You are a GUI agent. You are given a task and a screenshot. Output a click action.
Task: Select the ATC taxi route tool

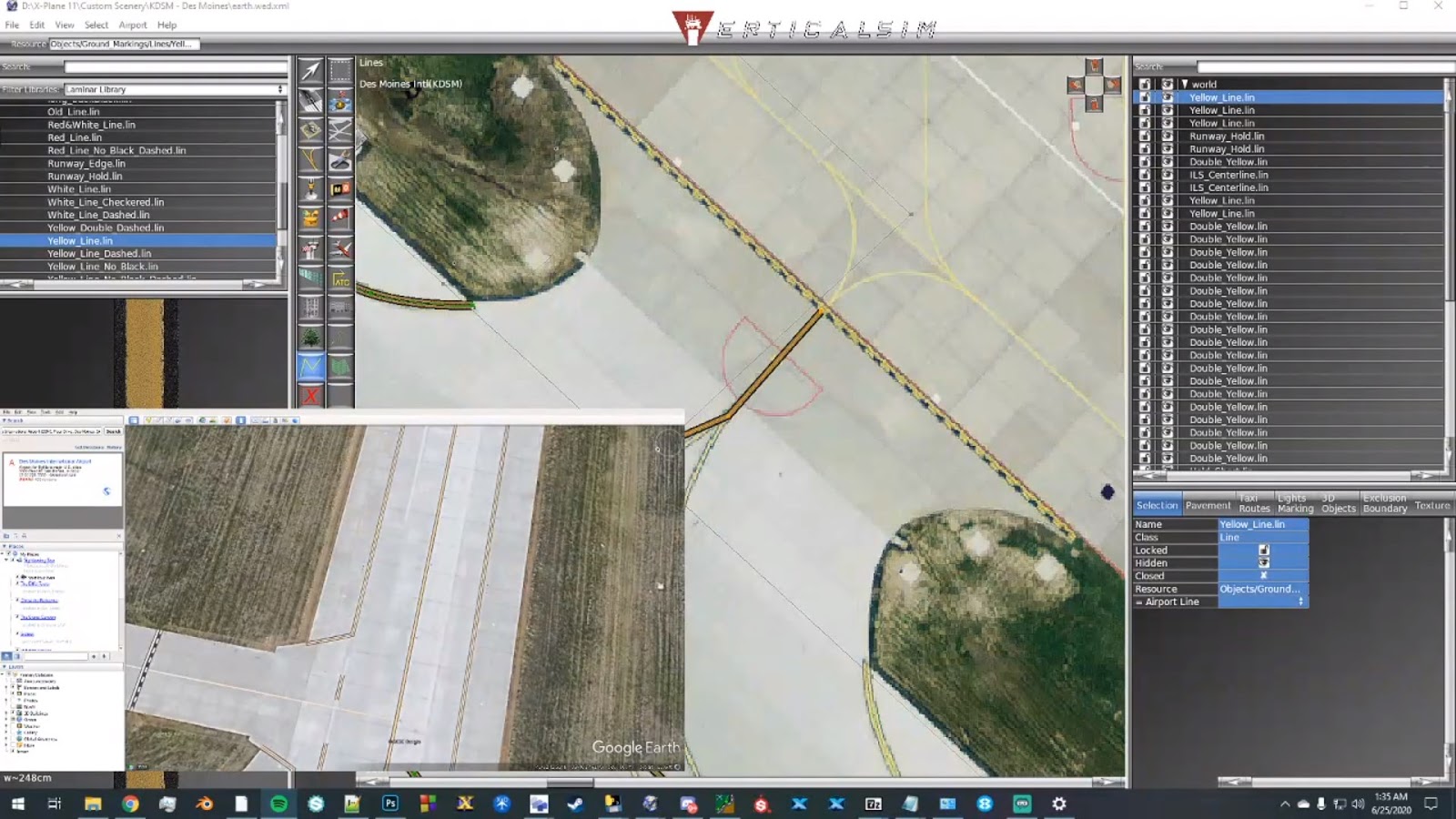click(x=340, y=278)
